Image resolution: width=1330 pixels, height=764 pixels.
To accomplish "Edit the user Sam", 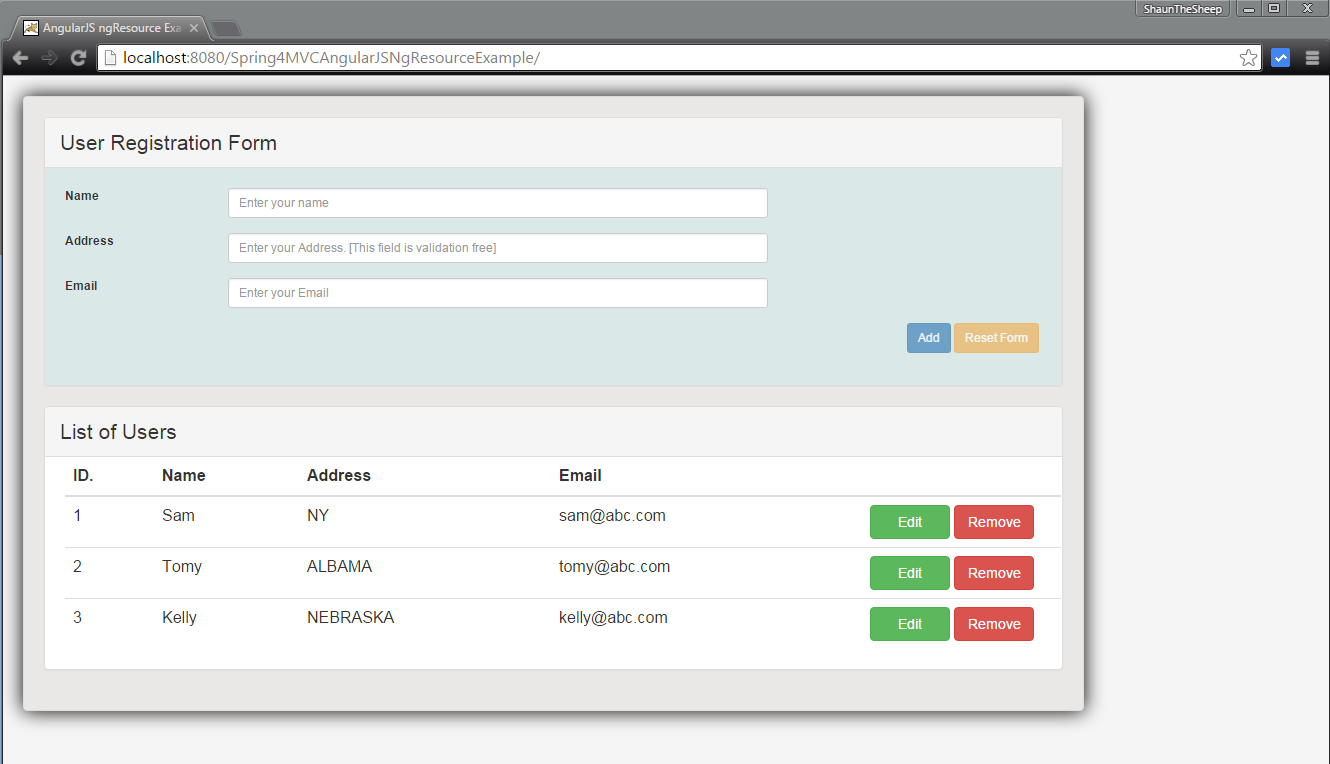I will pos(909,521).
